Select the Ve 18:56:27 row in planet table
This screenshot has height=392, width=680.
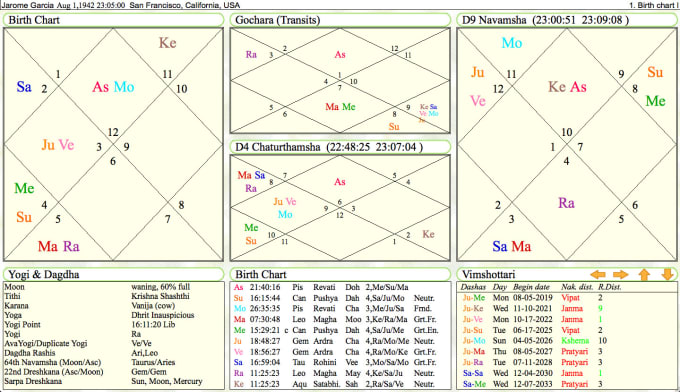point(340,352)
